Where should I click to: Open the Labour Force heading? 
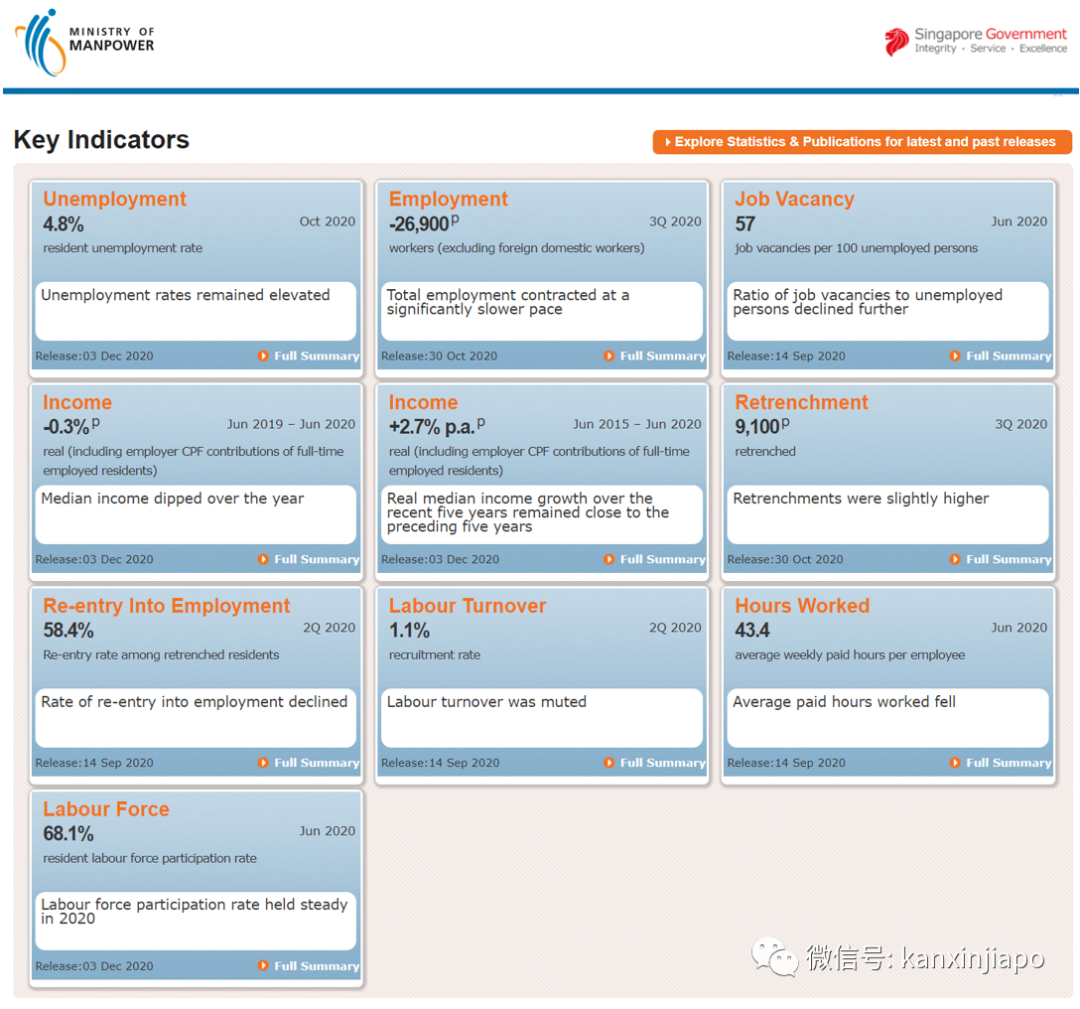point(106,809)
